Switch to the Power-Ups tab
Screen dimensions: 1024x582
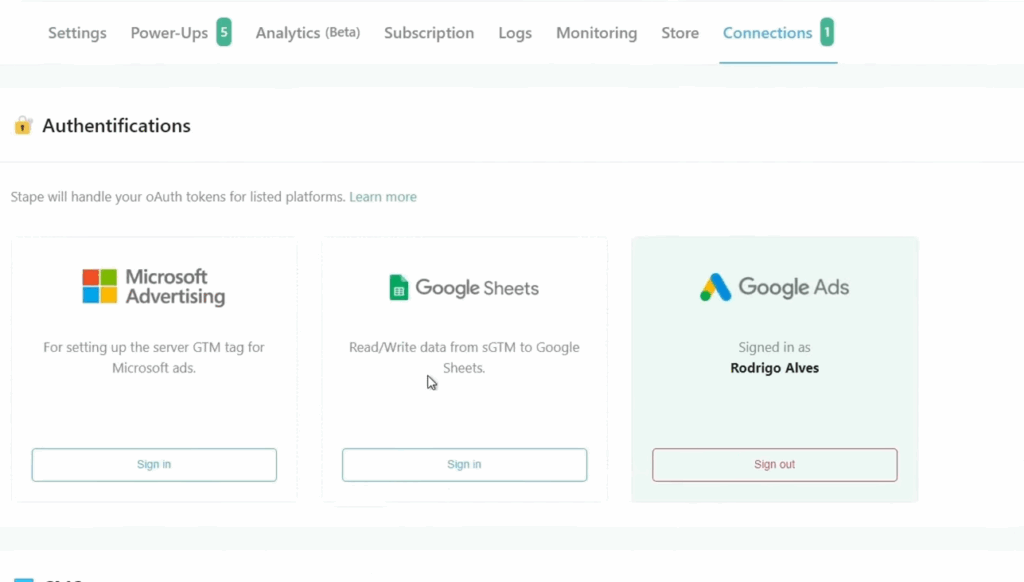coord(169,33)
